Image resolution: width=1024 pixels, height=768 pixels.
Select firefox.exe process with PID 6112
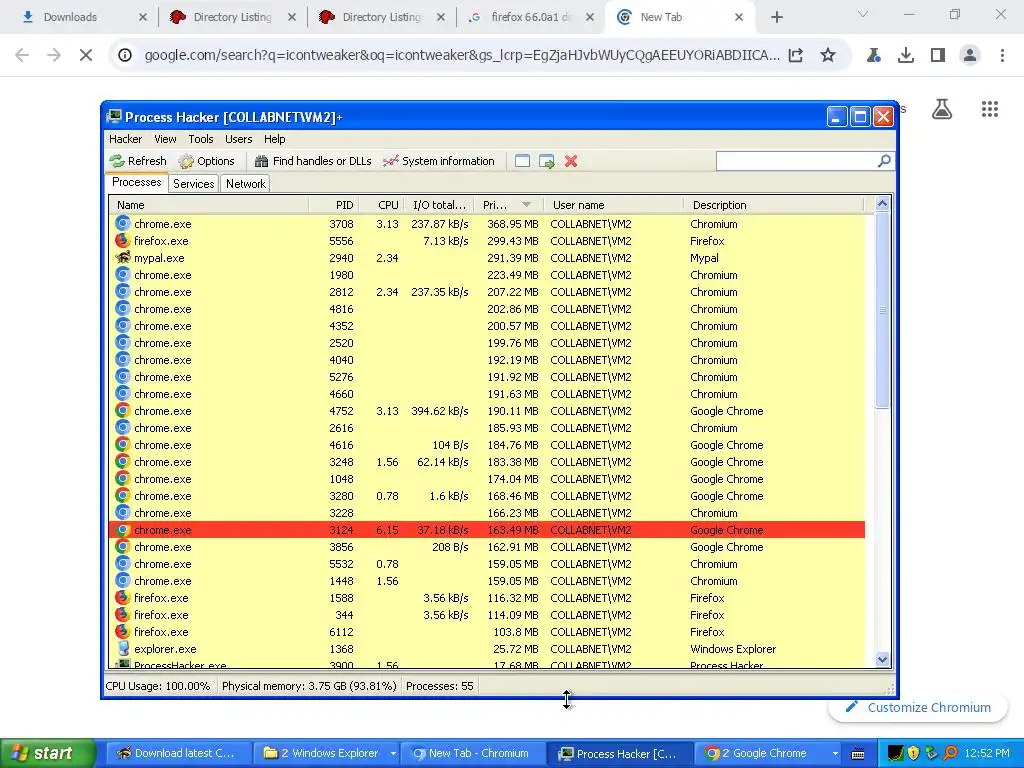pos(487,632)
